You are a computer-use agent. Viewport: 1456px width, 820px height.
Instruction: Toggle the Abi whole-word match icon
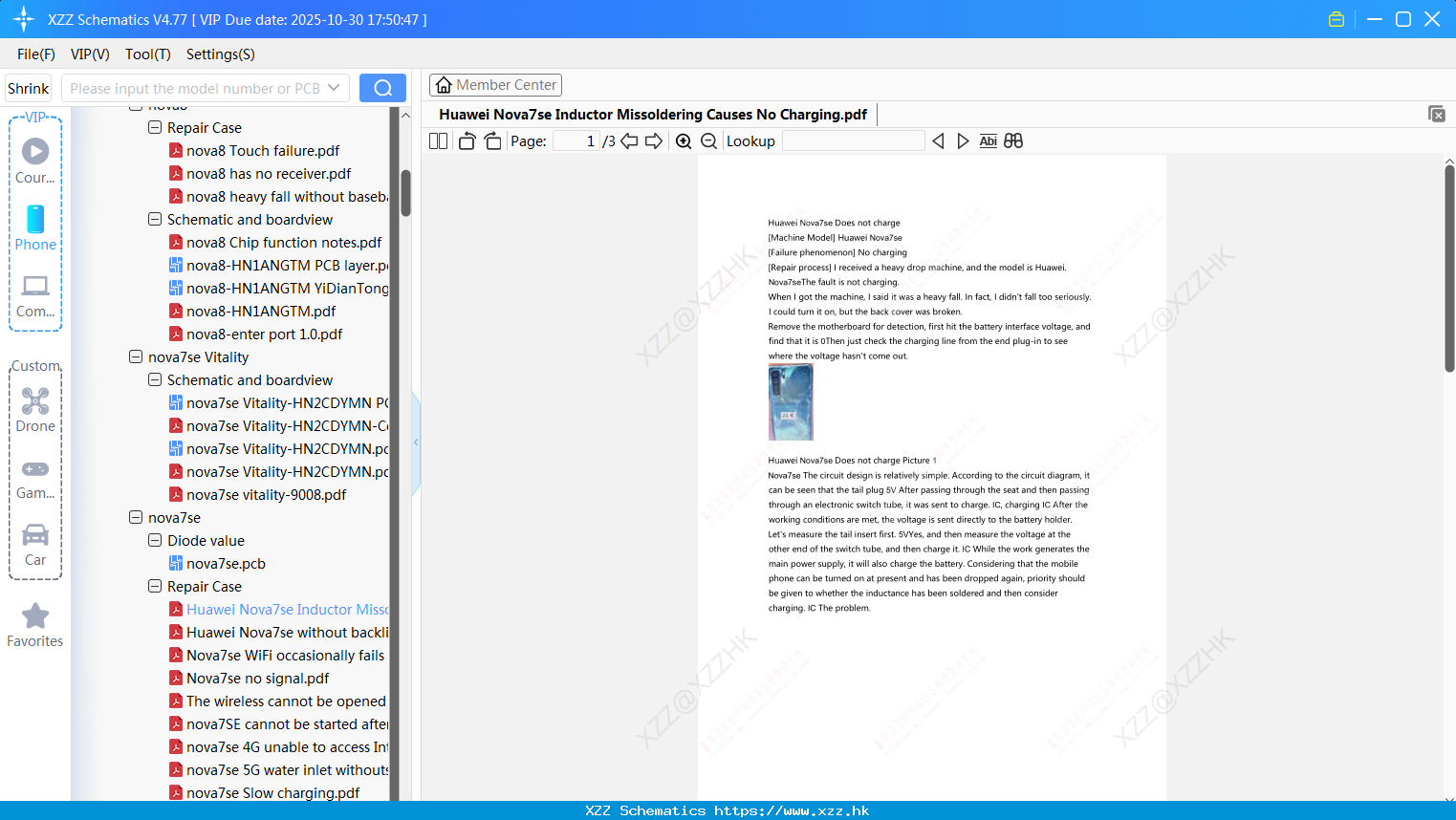click(989, 140)
